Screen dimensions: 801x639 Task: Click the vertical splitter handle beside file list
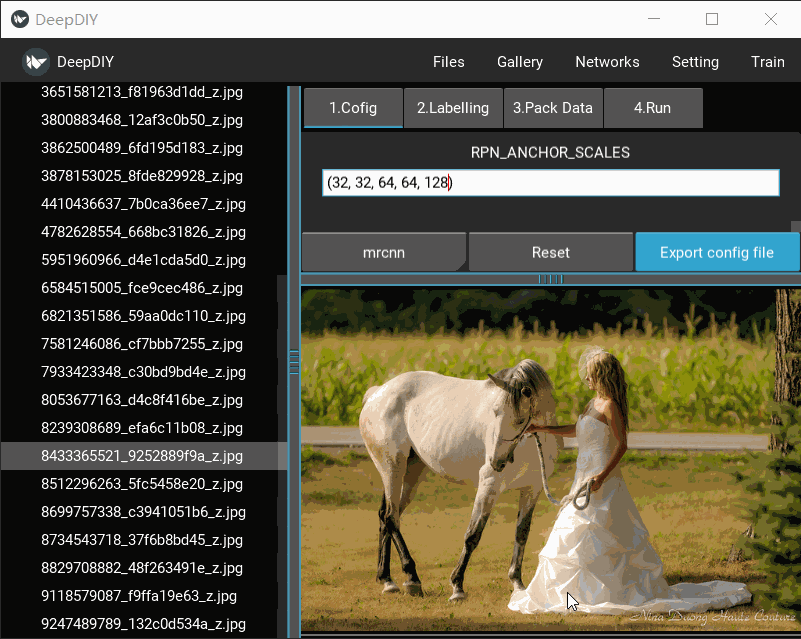294,362
